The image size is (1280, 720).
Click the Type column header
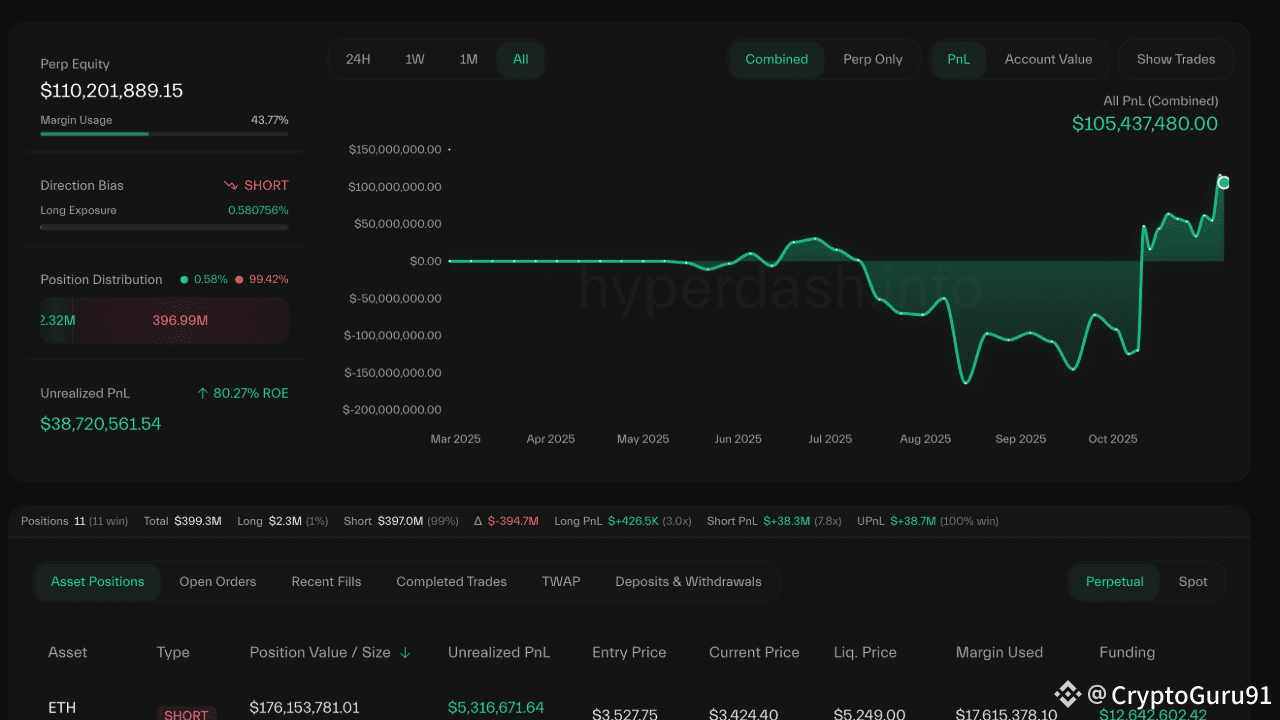173,652
